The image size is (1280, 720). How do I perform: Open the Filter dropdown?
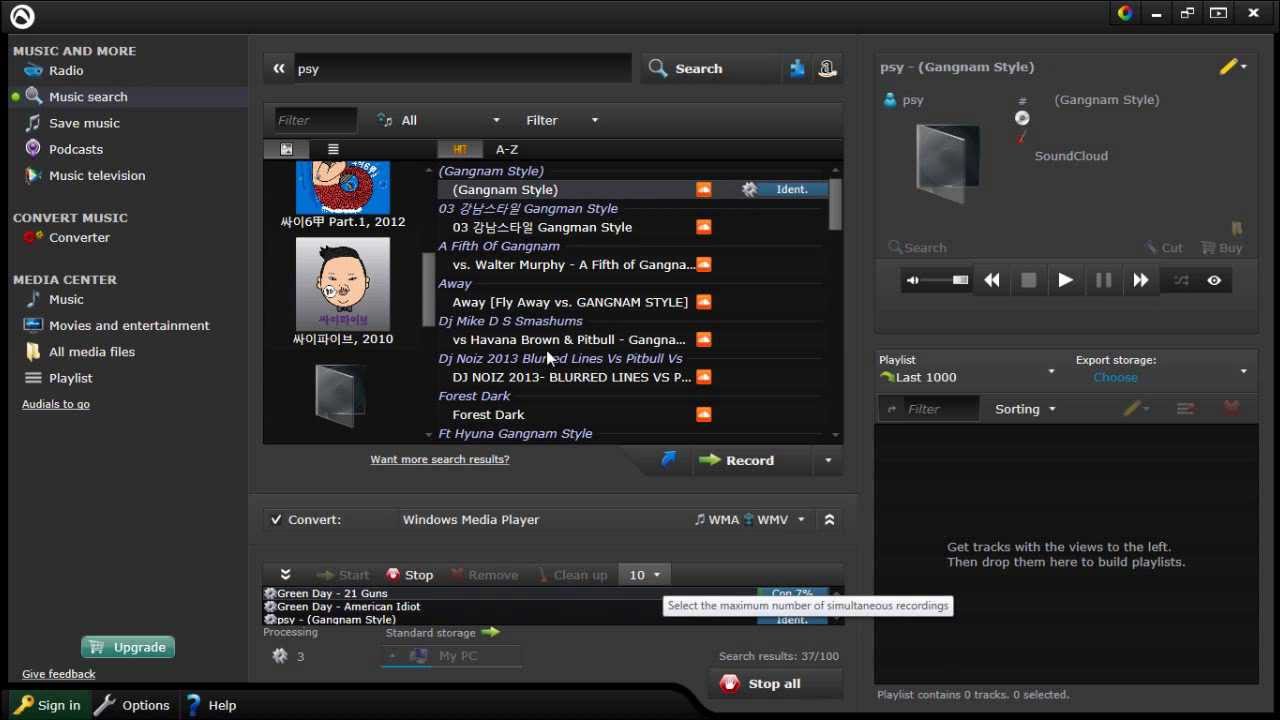coord(562,120)
